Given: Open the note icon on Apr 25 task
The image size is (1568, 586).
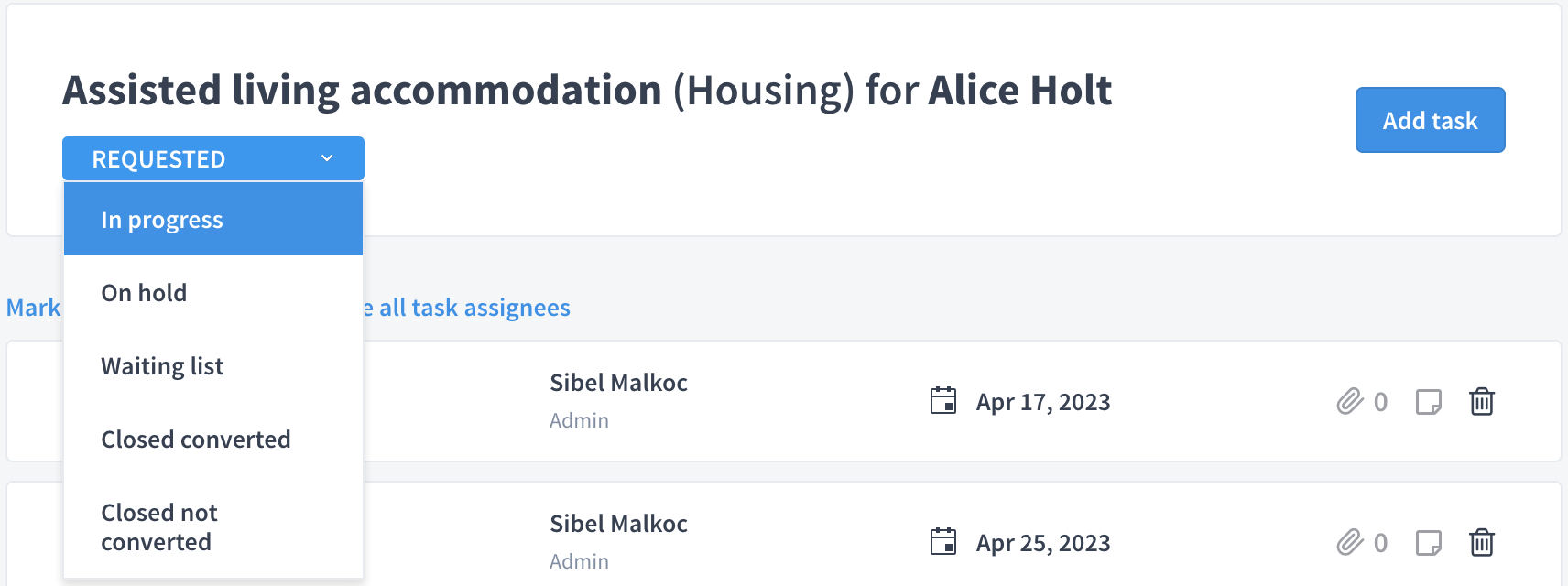Looking at the screenshot, I should tap(1429, 543).
